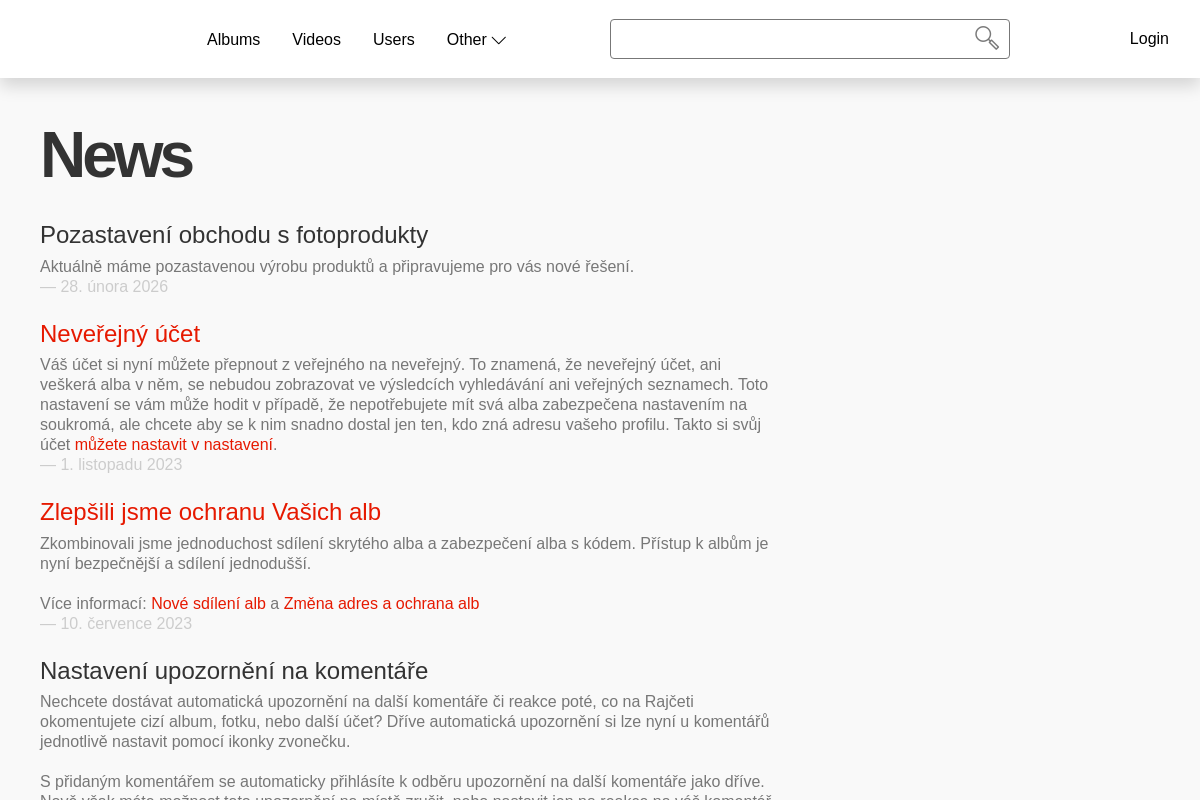The height and width of the screenshot is (800, 1200).
Task: Browse the Users page
Action: click(x=393, y=39)
